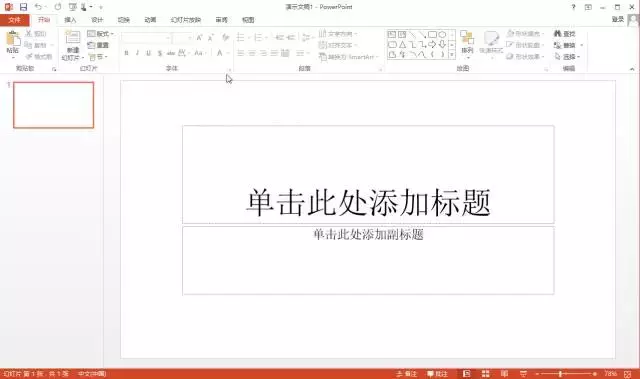Switch to the Transitions tab

tap(124, 20)
